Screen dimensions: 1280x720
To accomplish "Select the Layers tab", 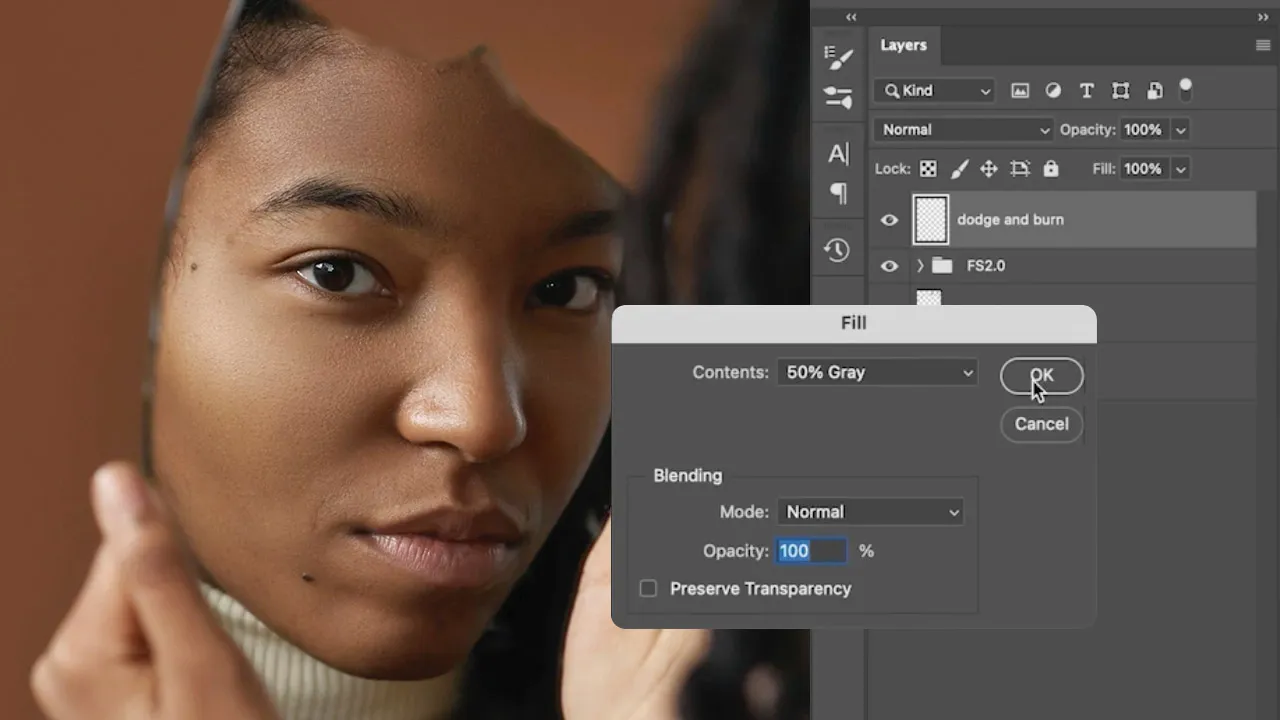I will (903, 45).
